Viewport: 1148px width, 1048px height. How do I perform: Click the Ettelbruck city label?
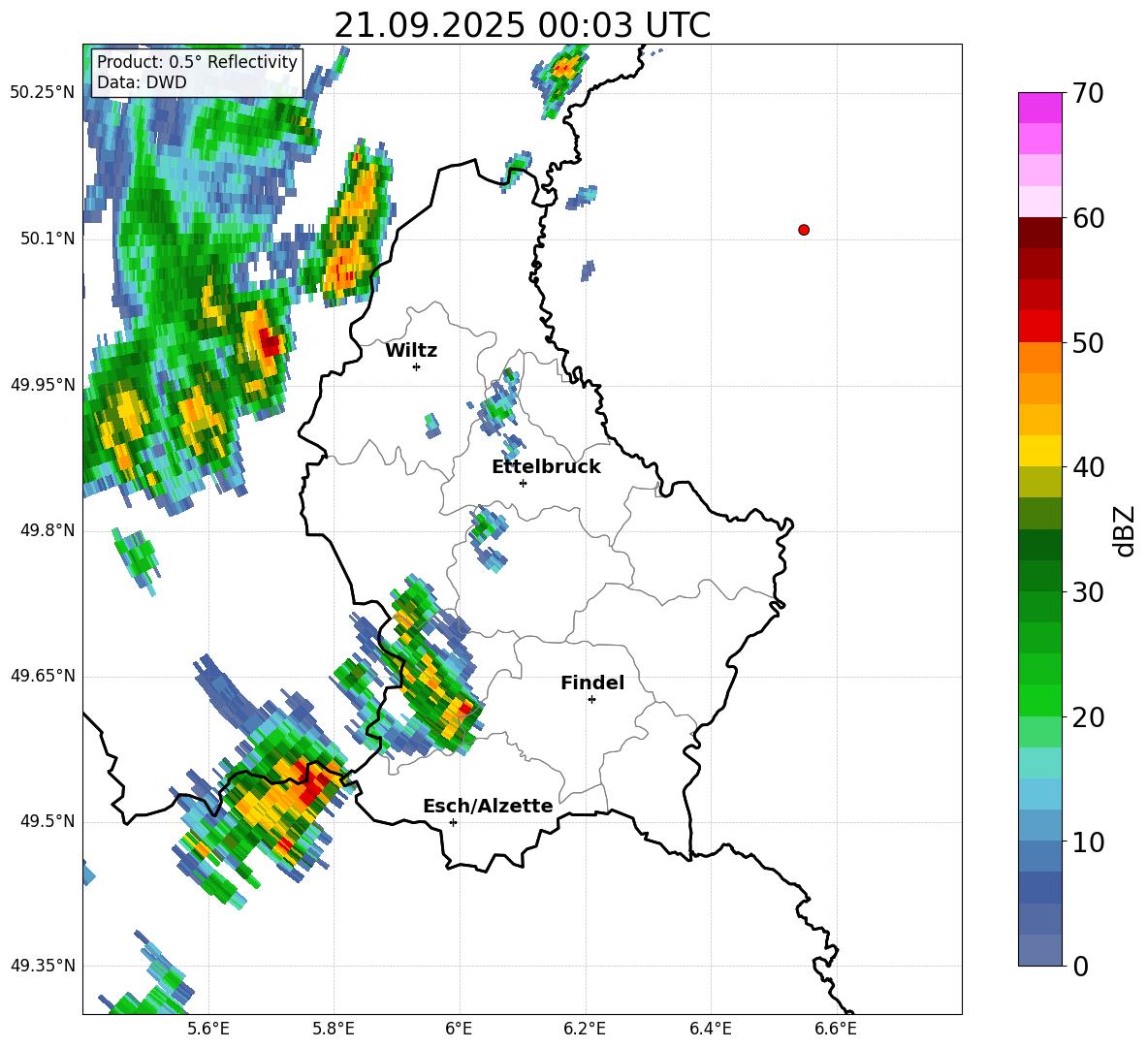coord(546,467)
